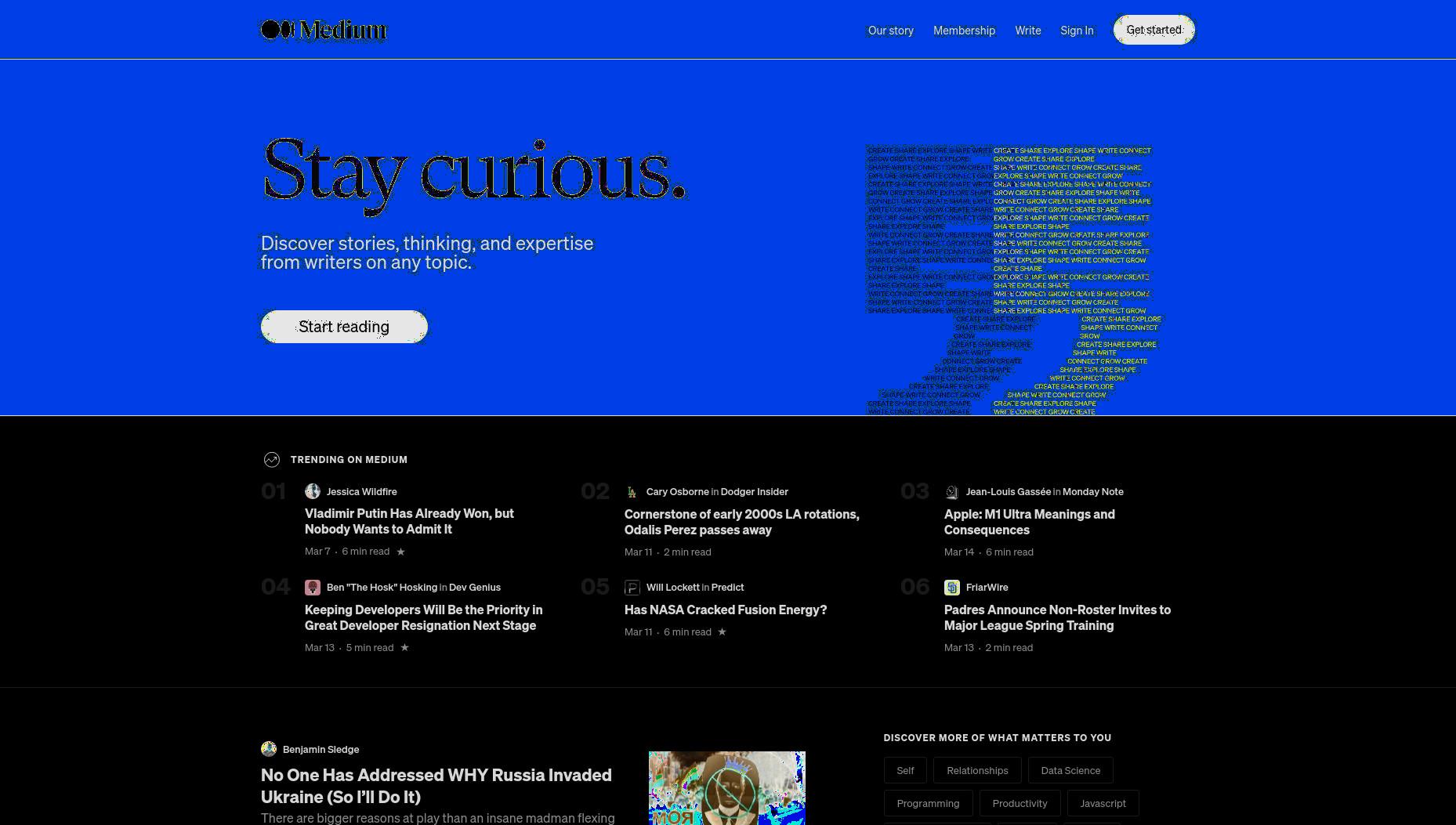Open Keeping Developers Will Be the Priority article
The width and height of the screenshot is (1456, 825).
[424, 617]
